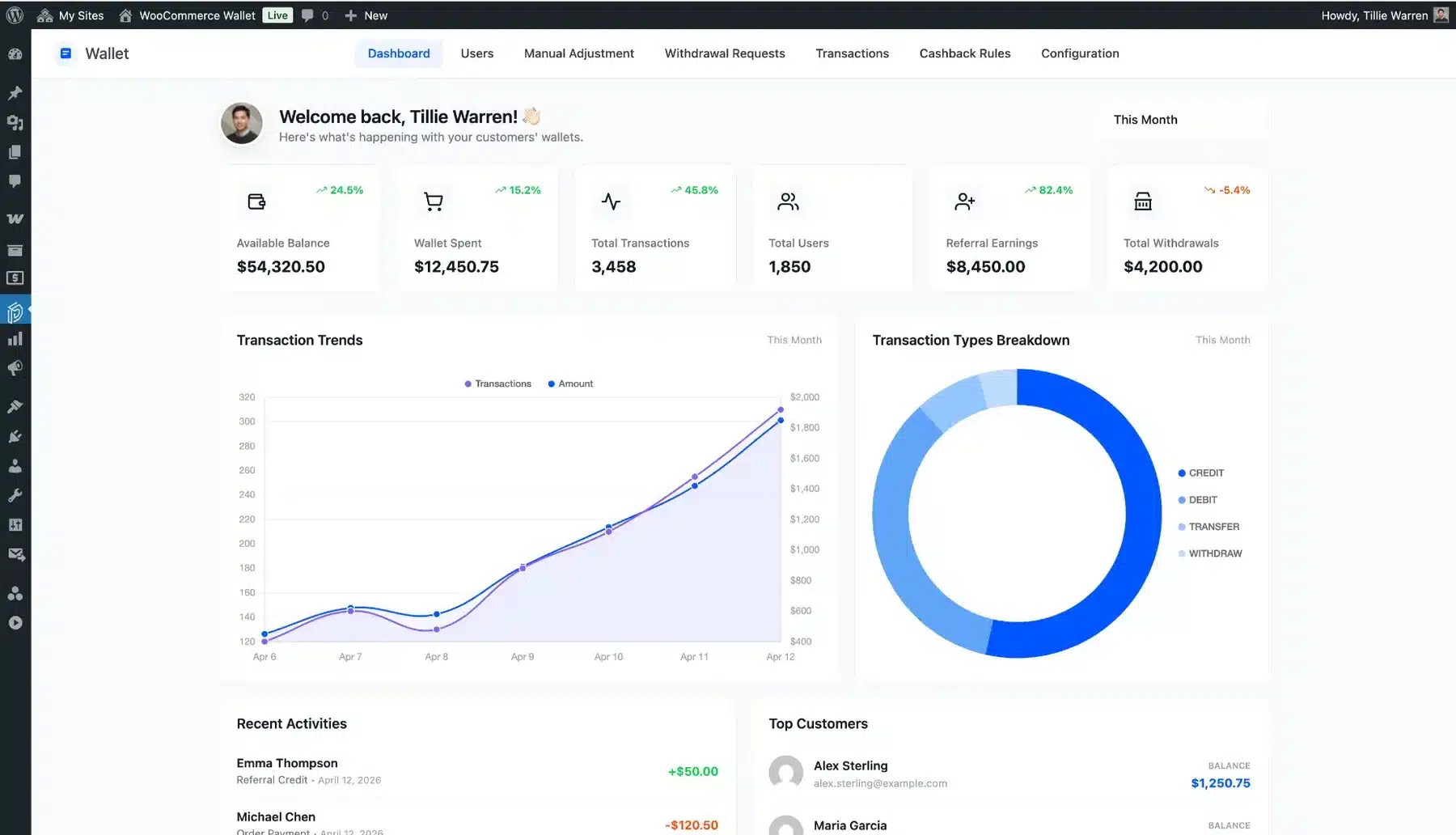Click the Live status badge
Viewport: 1456px width, 835px height.
277,15
